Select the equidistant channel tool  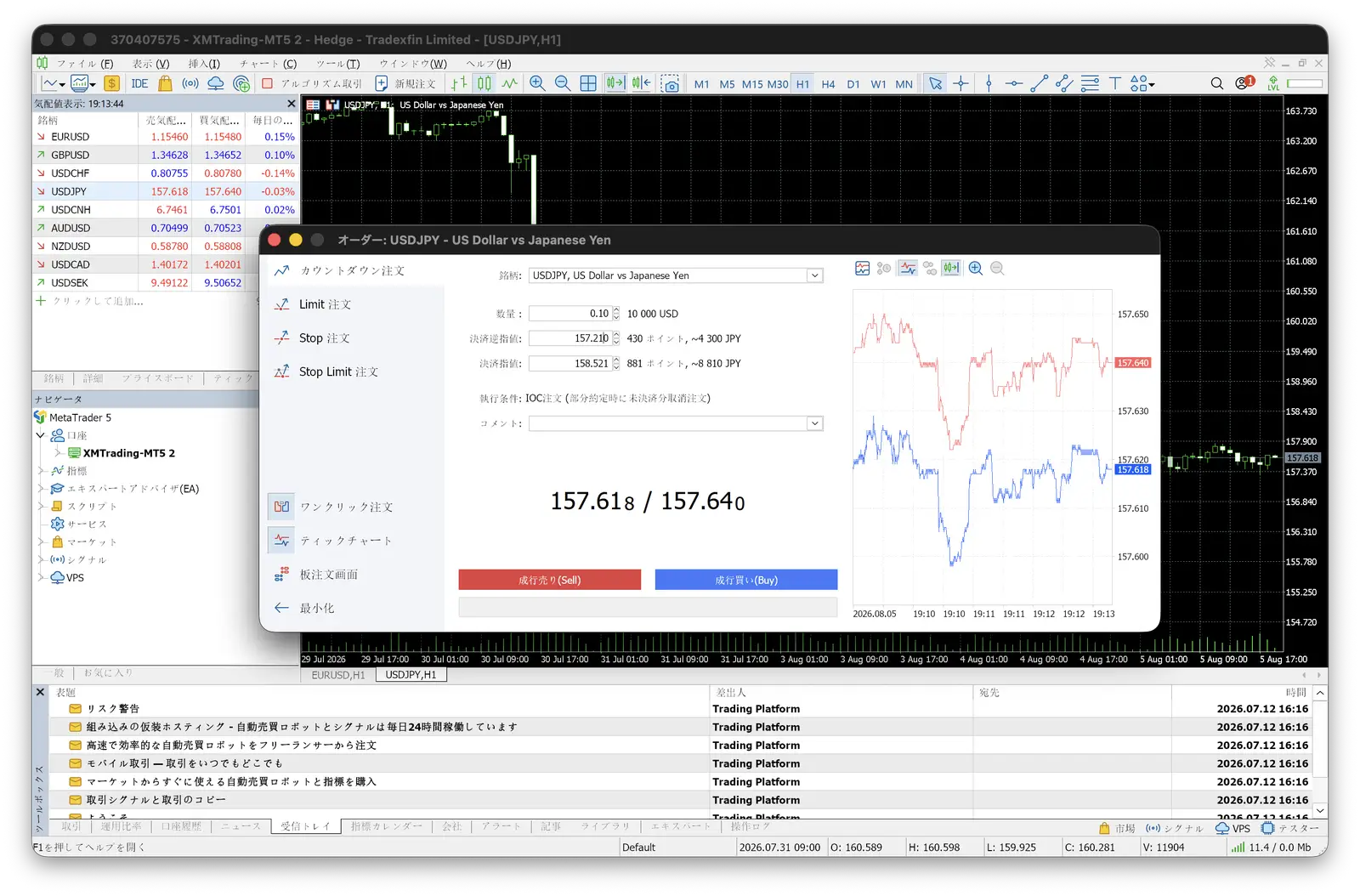[x=1064, y=83]
